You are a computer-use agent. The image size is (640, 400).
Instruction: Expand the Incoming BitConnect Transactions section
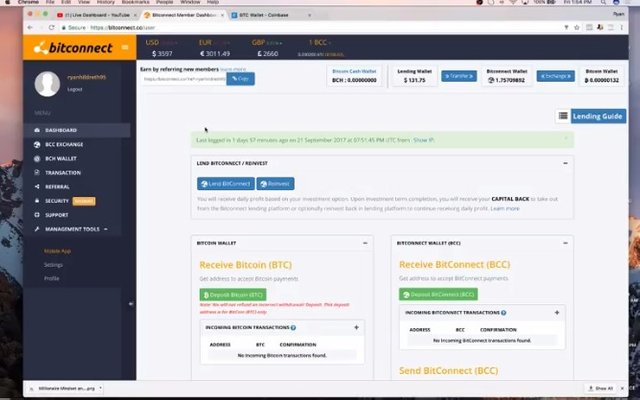tap(557, 313)
